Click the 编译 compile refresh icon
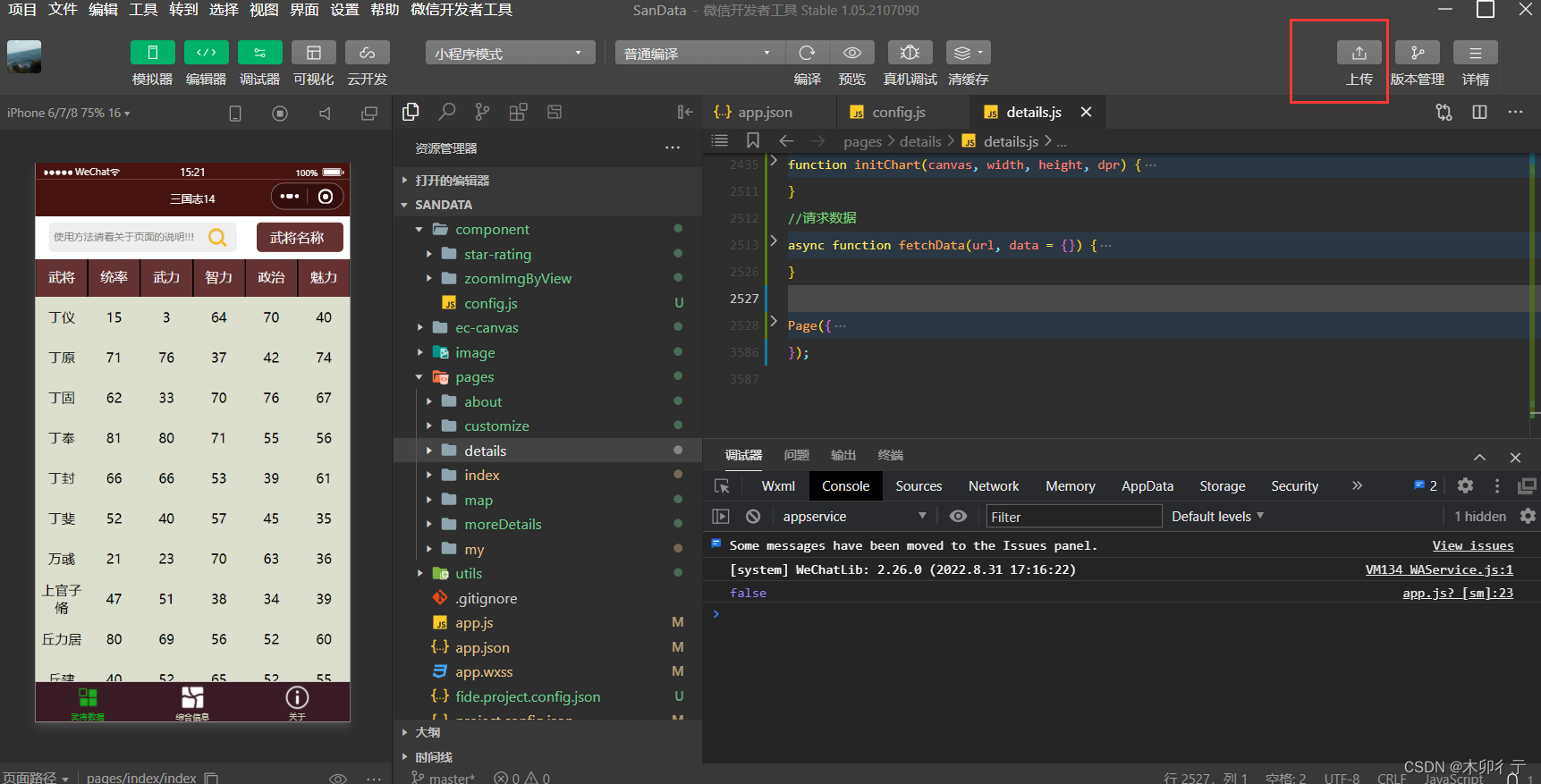 pyautogui.click(x=807, y=53)
